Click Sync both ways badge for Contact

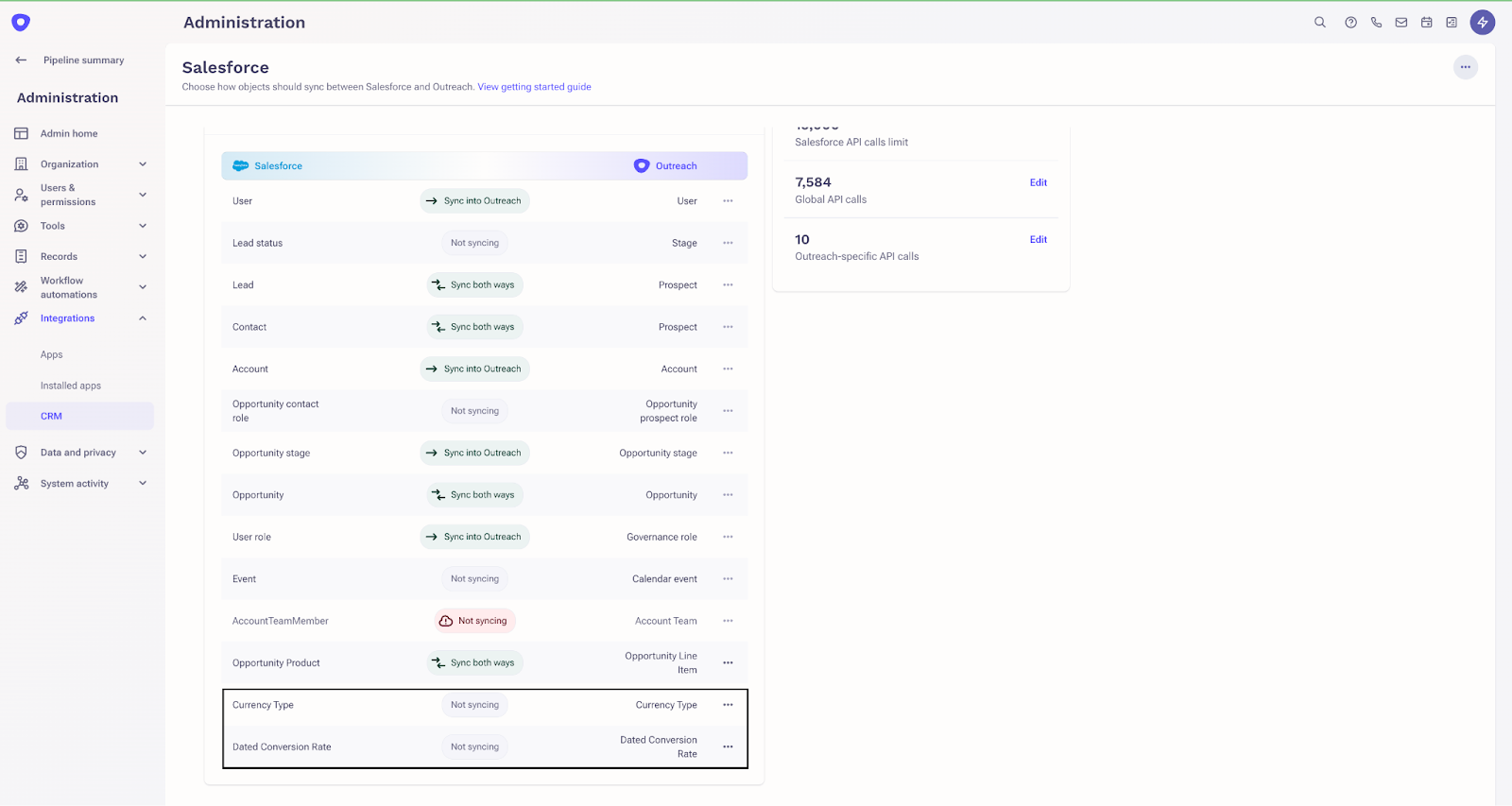474,327
